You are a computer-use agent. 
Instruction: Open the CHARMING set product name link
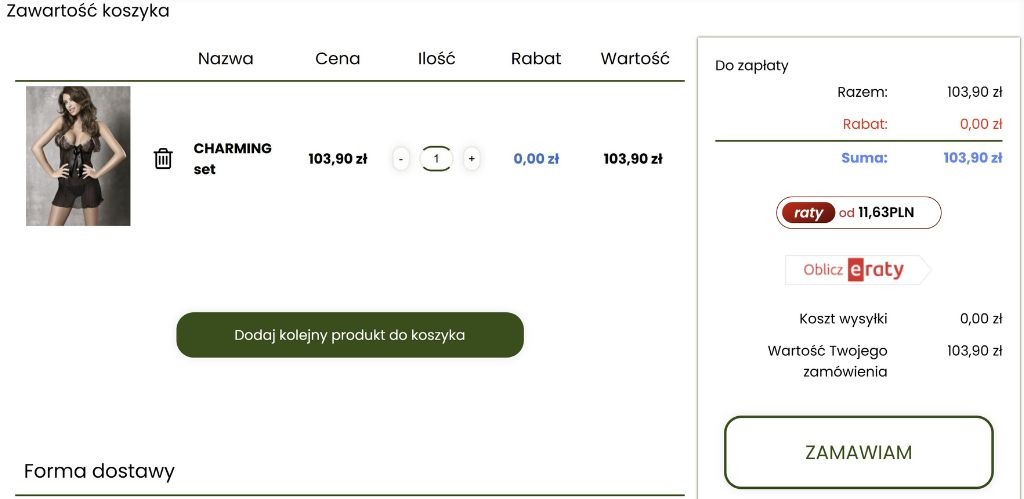[232, 159]
